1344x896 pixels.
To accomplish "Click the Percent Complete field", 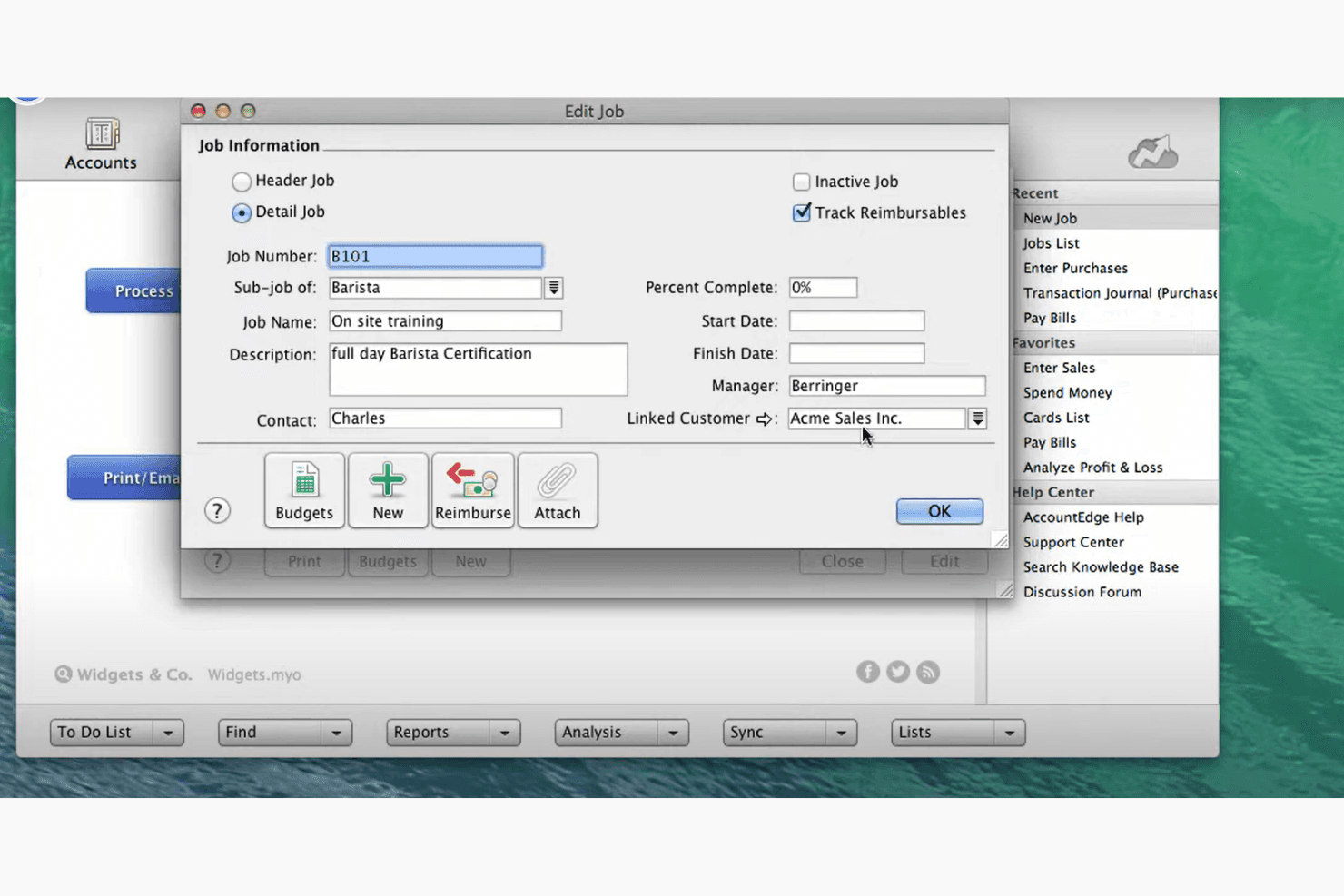I will [x=823, y=288].
